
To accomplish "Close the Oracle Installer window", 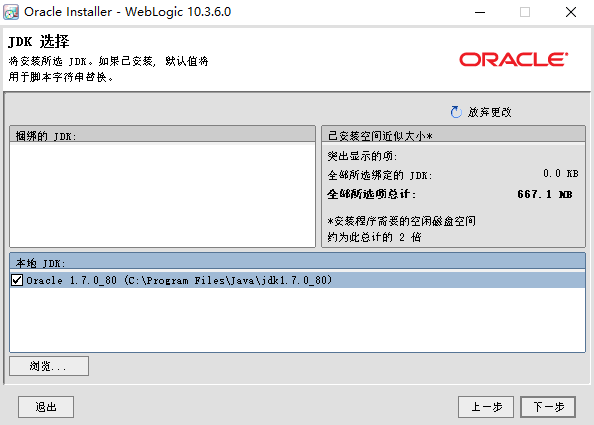I will pyautogui.click(x=571, y=12).
